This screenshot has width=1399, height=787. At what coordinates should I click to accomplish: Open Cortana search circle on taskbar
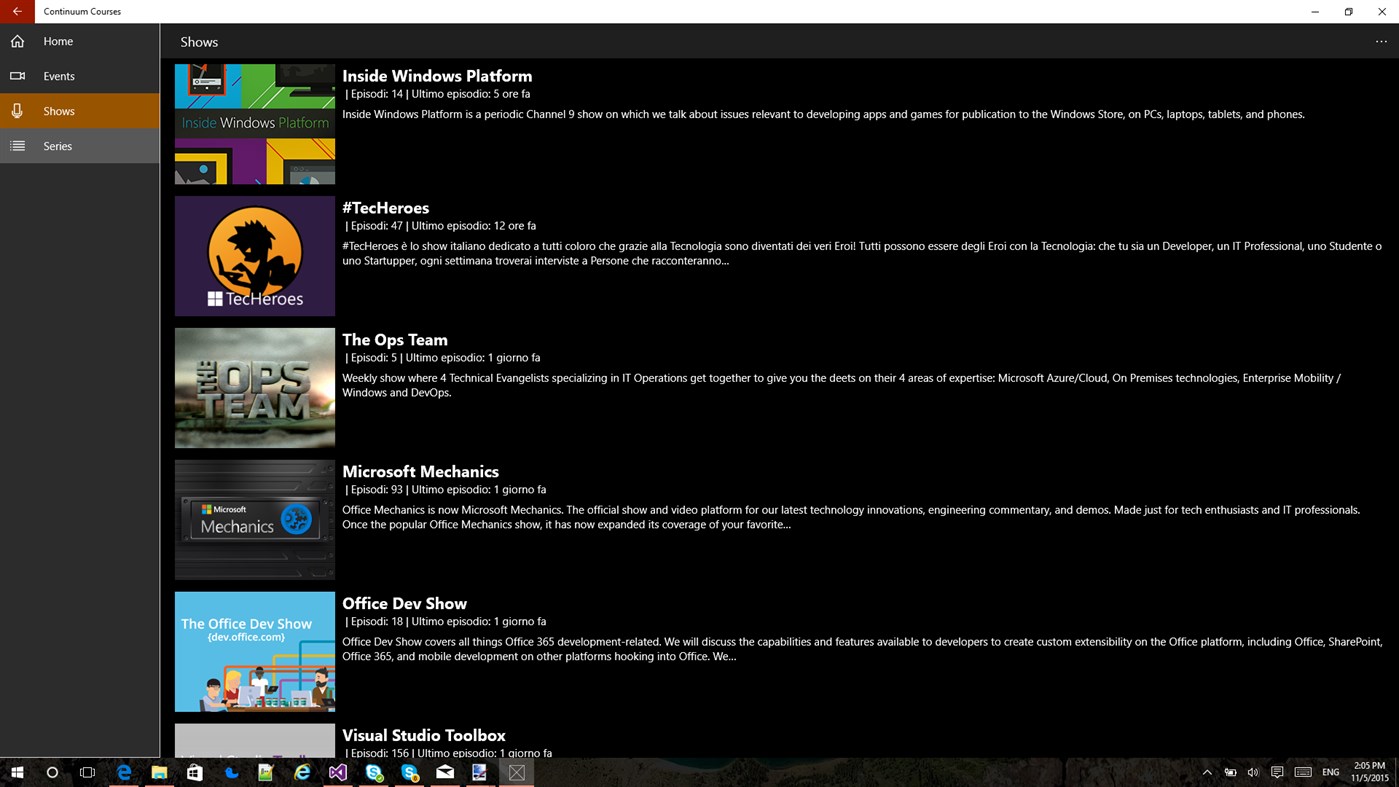pyautogui.click(x=52, y=772)
